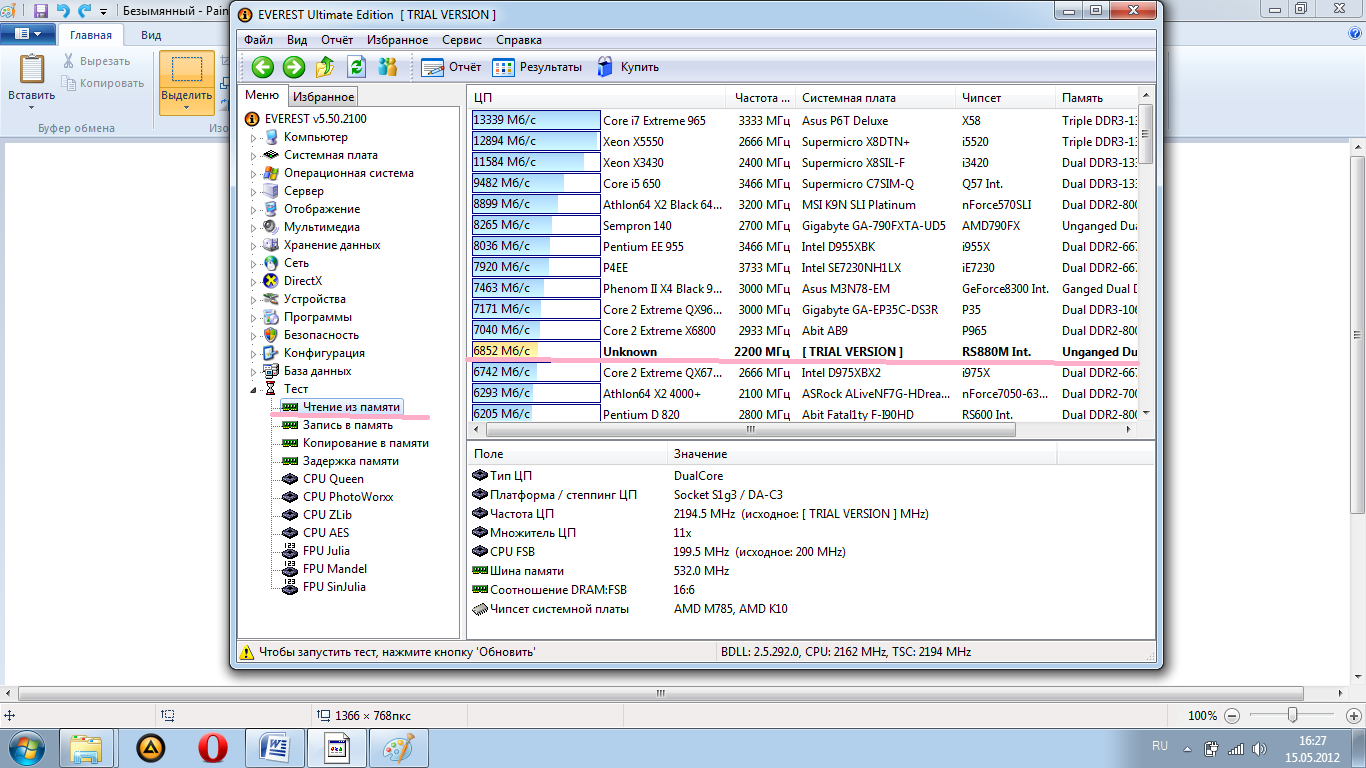Click the Paint zoom slider handle

[1293, 715]
